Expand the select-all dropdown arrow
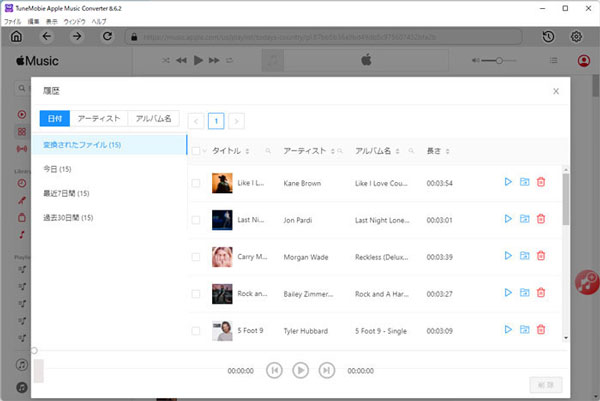The height and width of the screenshot is (401, 600). point(204,151)
